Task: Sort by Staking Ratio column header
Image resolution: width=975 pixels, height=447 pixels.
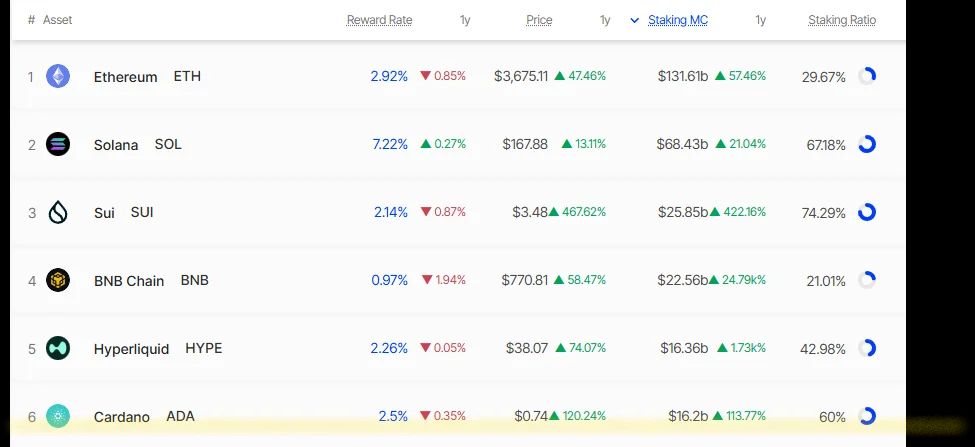Action: pos(842,20)
